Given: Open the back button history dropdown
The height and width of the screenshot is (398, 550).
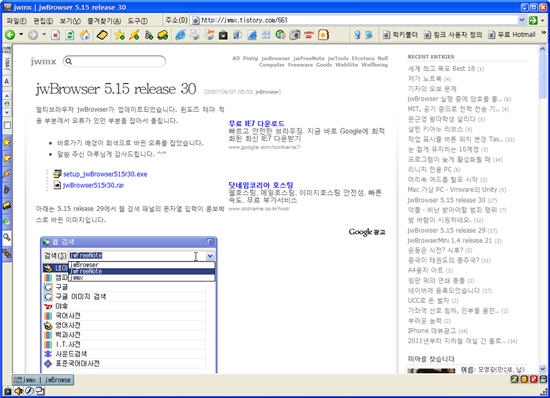Looking at the screenshot, I should (x=21, y=34).
